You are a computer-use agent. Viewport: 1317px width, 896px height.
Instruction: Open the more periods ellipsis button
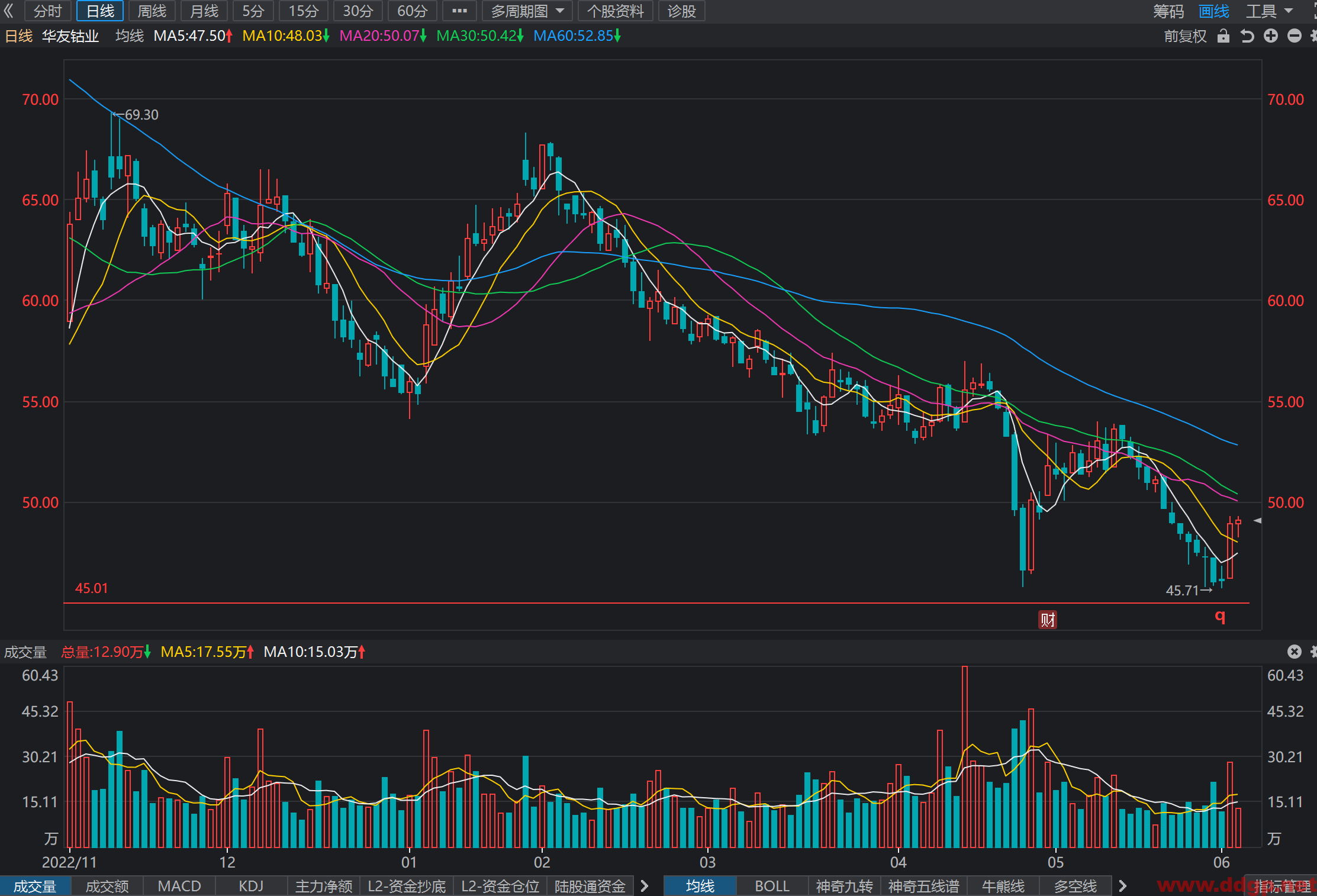click(459, 11)
